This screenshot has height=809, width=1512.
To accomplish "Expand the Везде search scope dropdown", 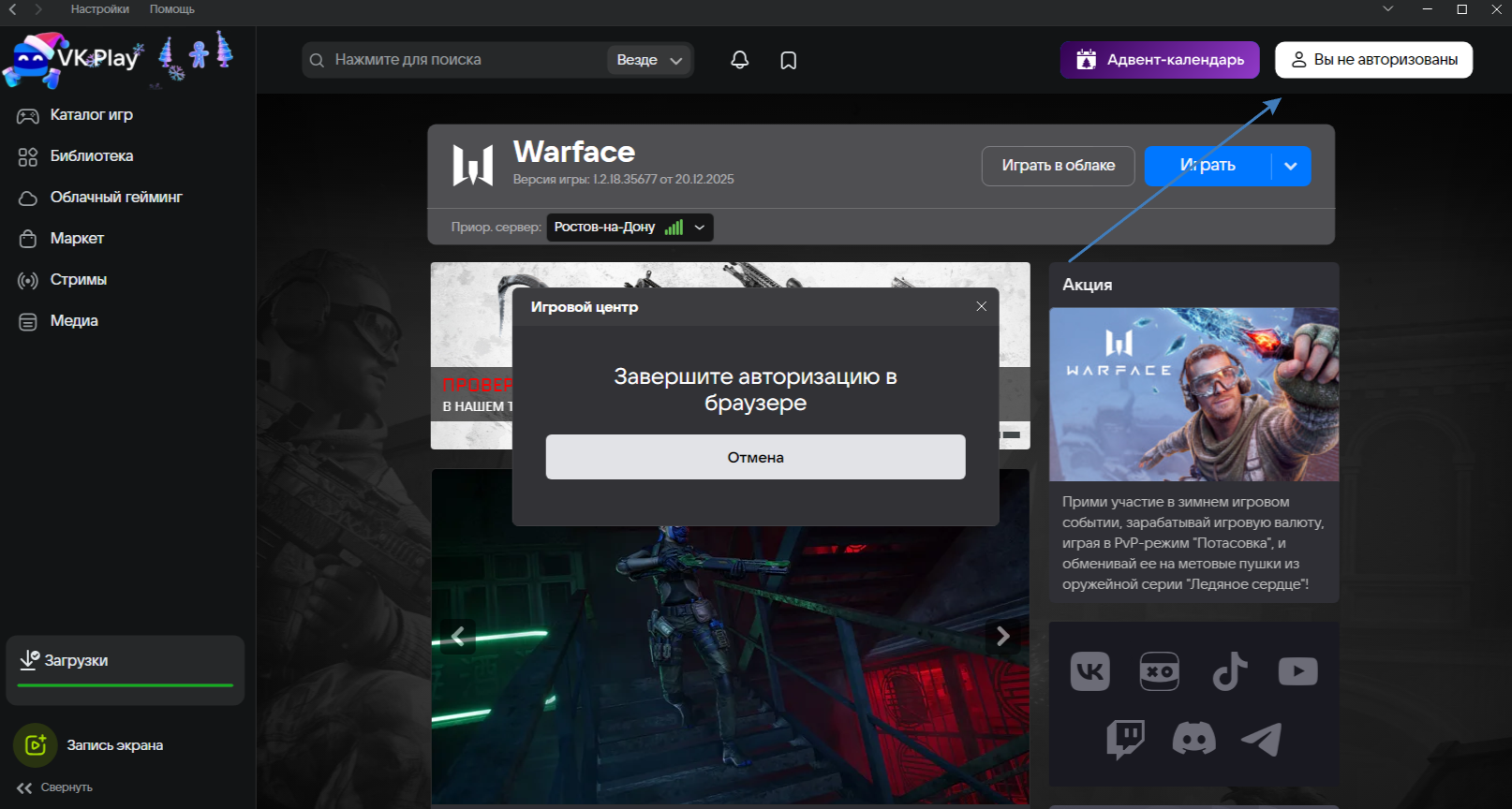I will pos(649,60).
